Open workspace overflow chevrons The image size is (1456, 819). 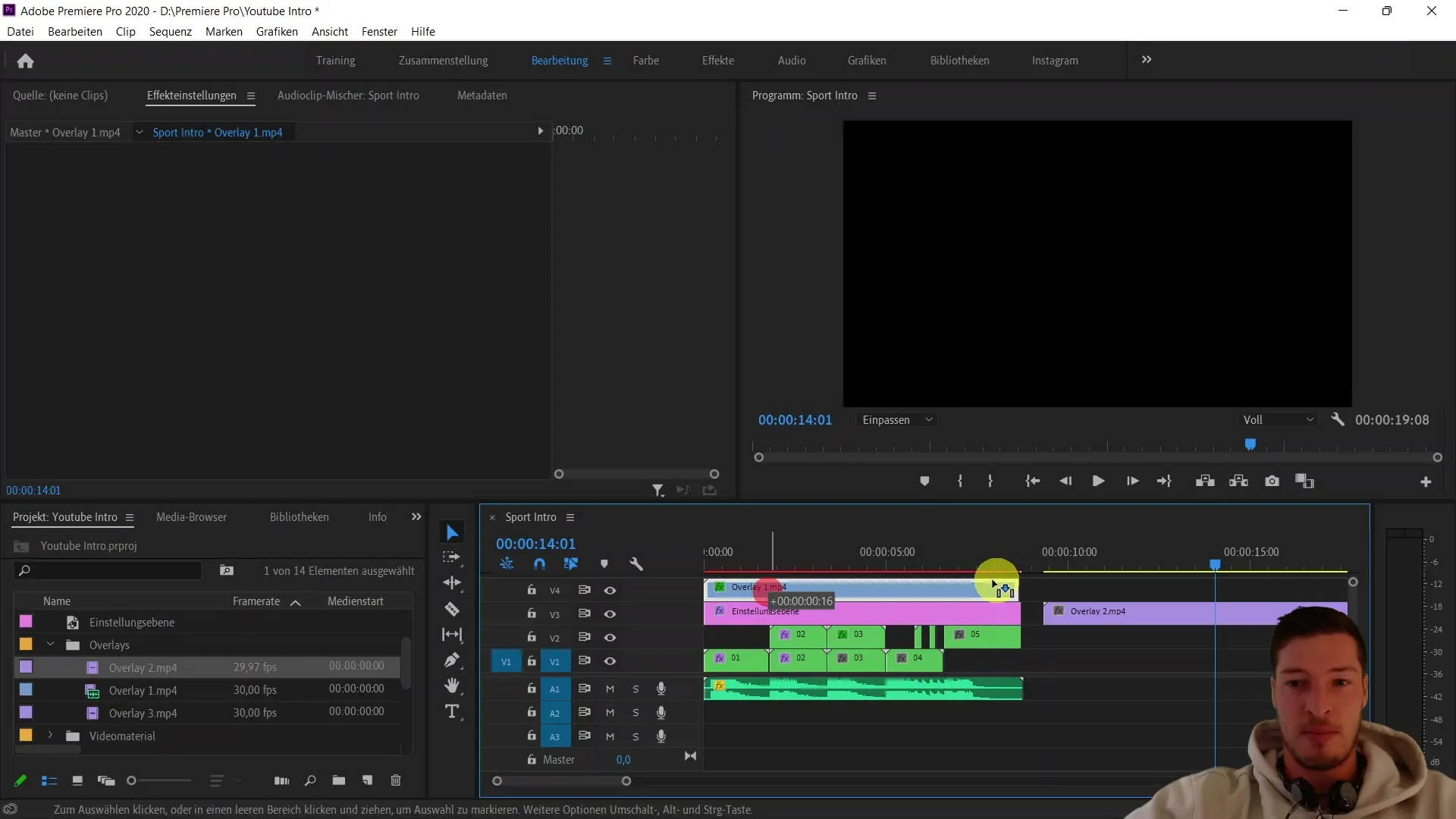(x=1147, y=60)
